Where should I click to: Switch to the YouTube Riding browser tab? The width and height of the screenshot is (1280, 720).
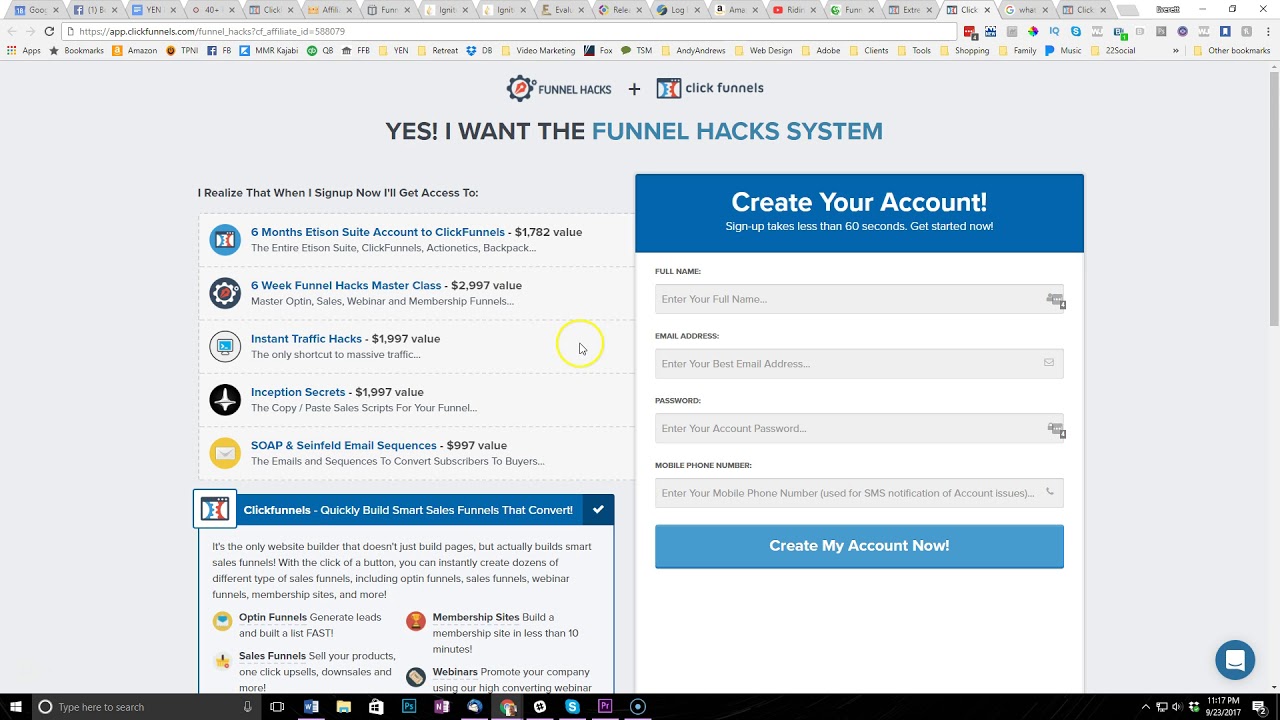pos(792,10)
